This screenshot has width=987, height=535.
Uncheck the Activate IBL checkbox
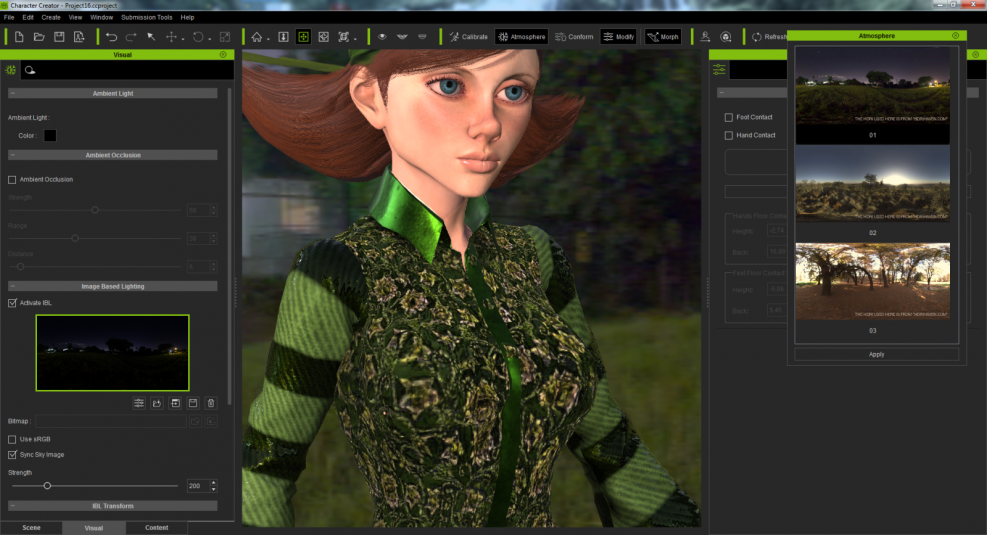[x=13, y=303]
